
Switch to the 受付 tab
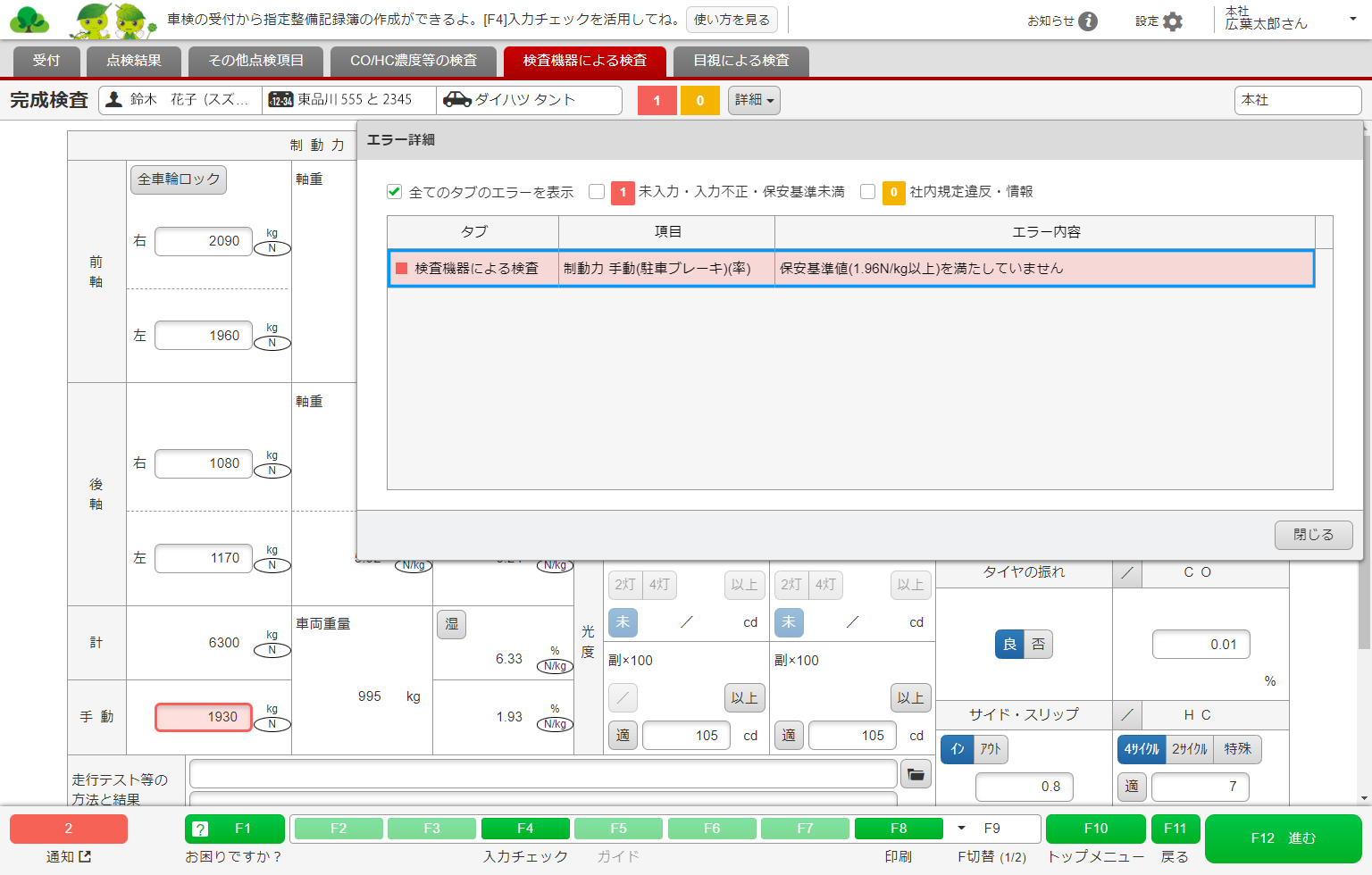(x=46, y=60)
